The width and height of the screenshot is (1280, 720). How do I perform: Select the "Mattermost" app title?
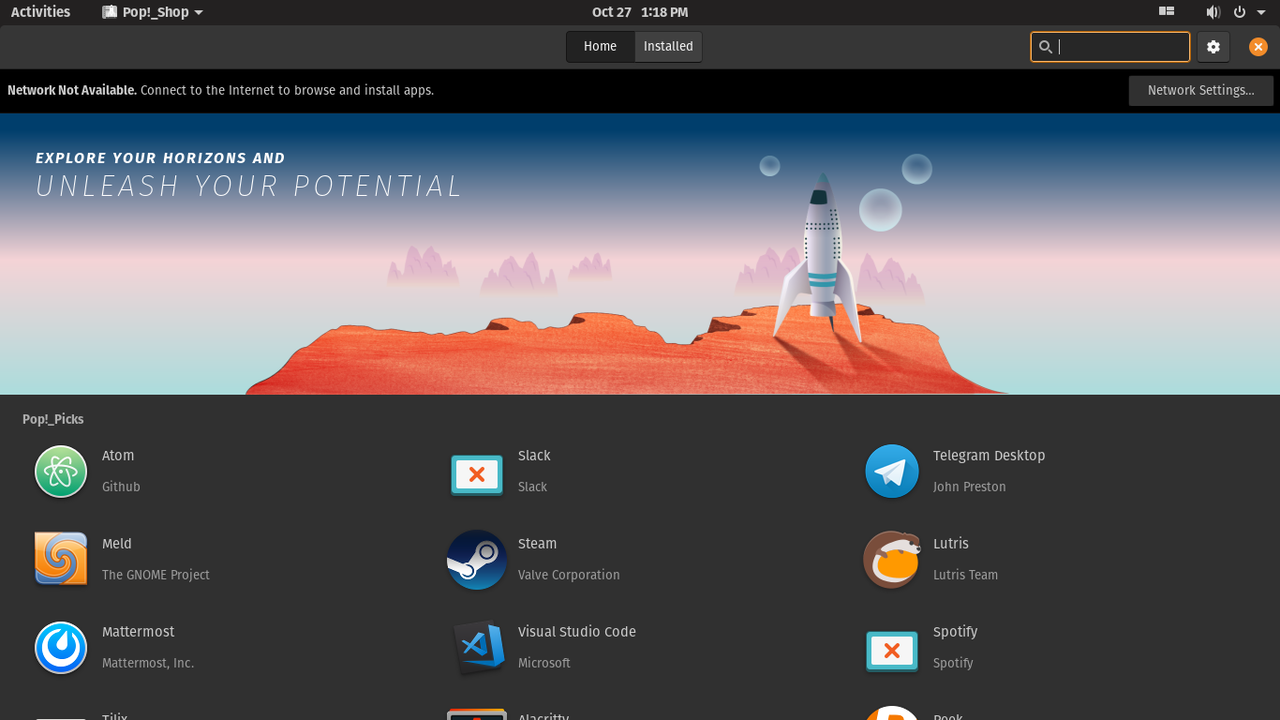click(138, 632)
